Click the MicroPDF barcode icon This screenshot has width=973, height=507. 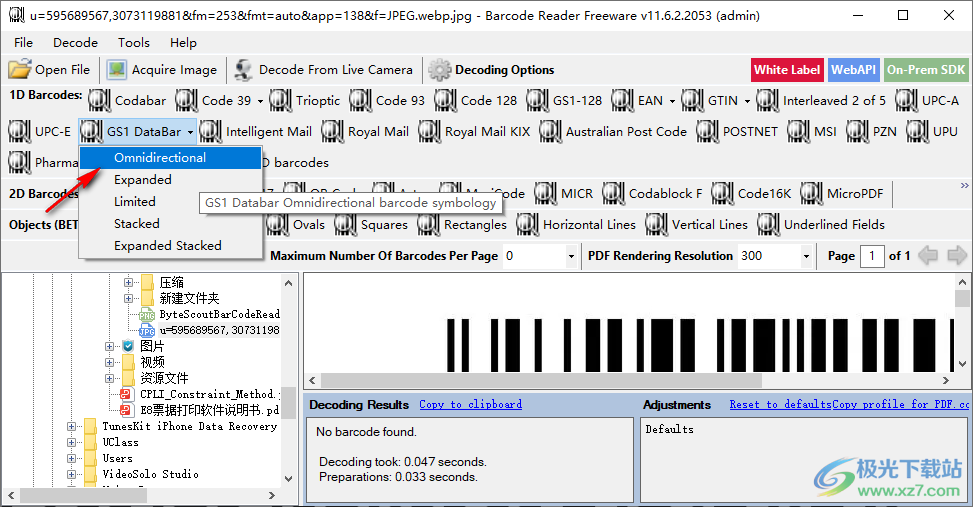[x=812, y=194]
